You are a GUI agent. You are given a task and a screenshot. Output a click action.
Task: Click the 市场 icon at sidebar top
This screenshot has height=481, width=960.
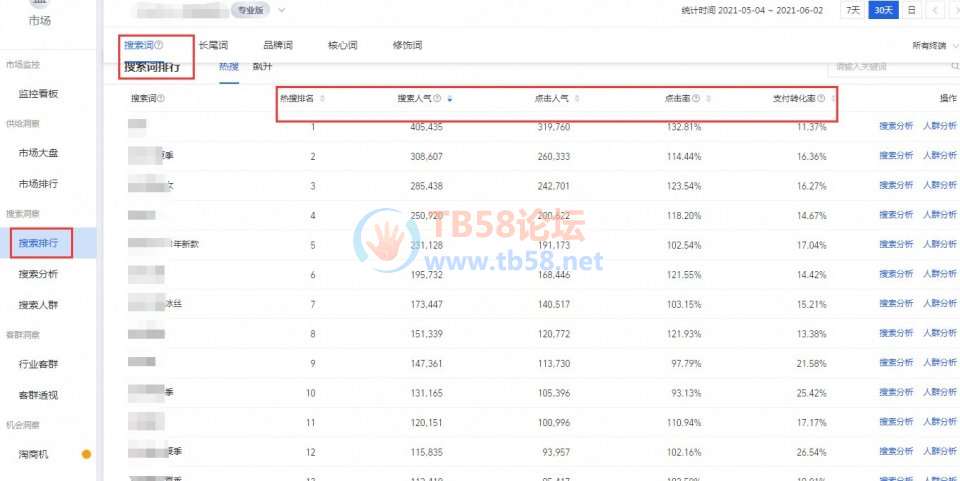39,6
